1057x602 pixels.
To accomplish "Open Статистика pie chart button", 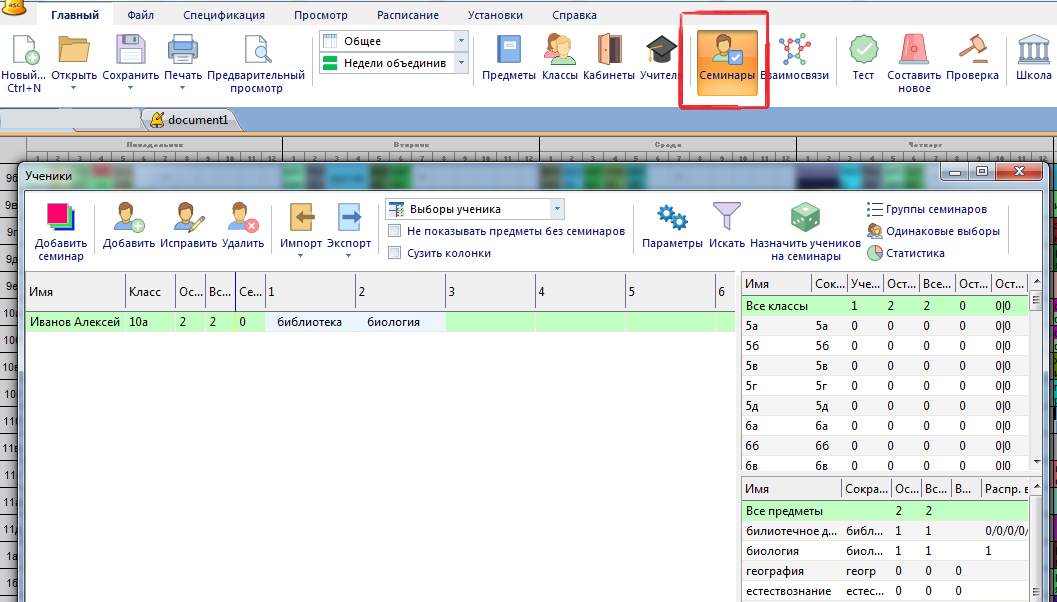I will 913,253.
